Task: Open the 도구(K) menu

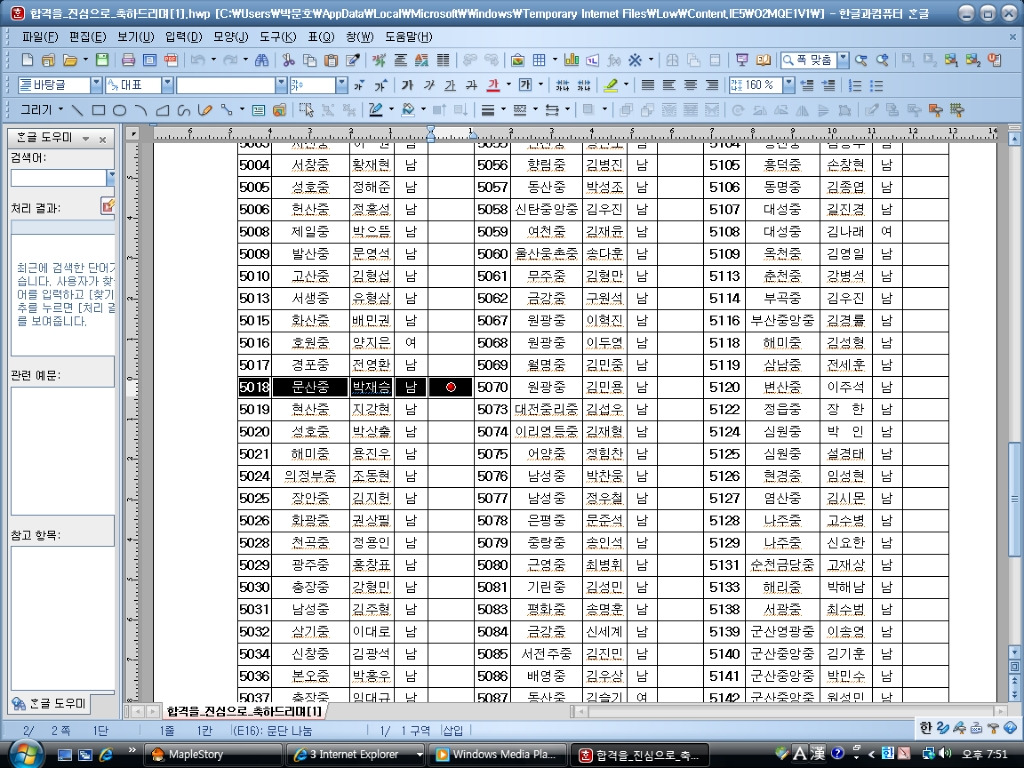Action: point(278,37)
